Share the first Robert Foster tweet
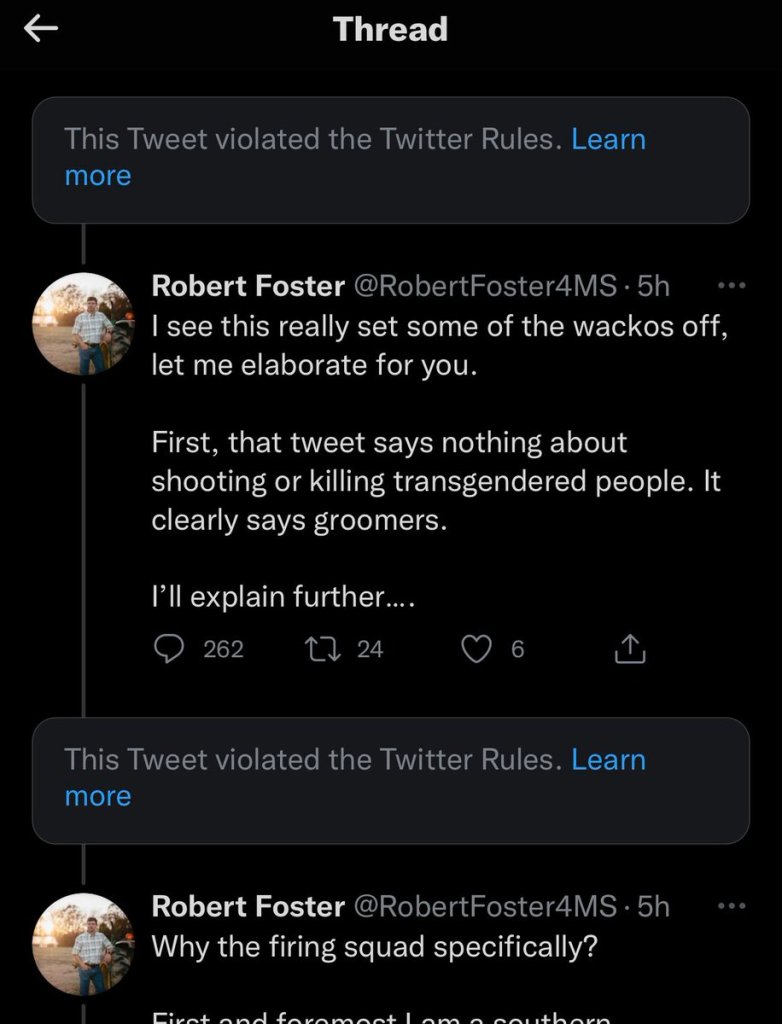The image size is (782, 1024). coord(629,651)
